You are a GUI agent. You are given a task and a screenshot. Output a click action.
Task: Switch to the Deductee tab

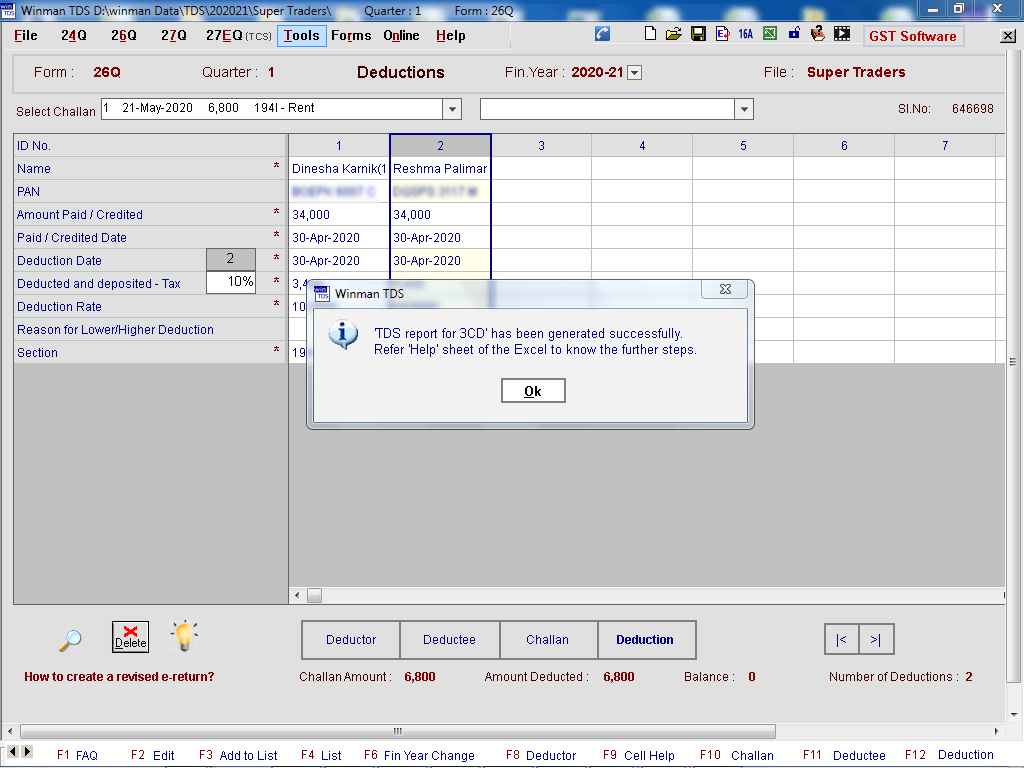(x=449, y=640)
